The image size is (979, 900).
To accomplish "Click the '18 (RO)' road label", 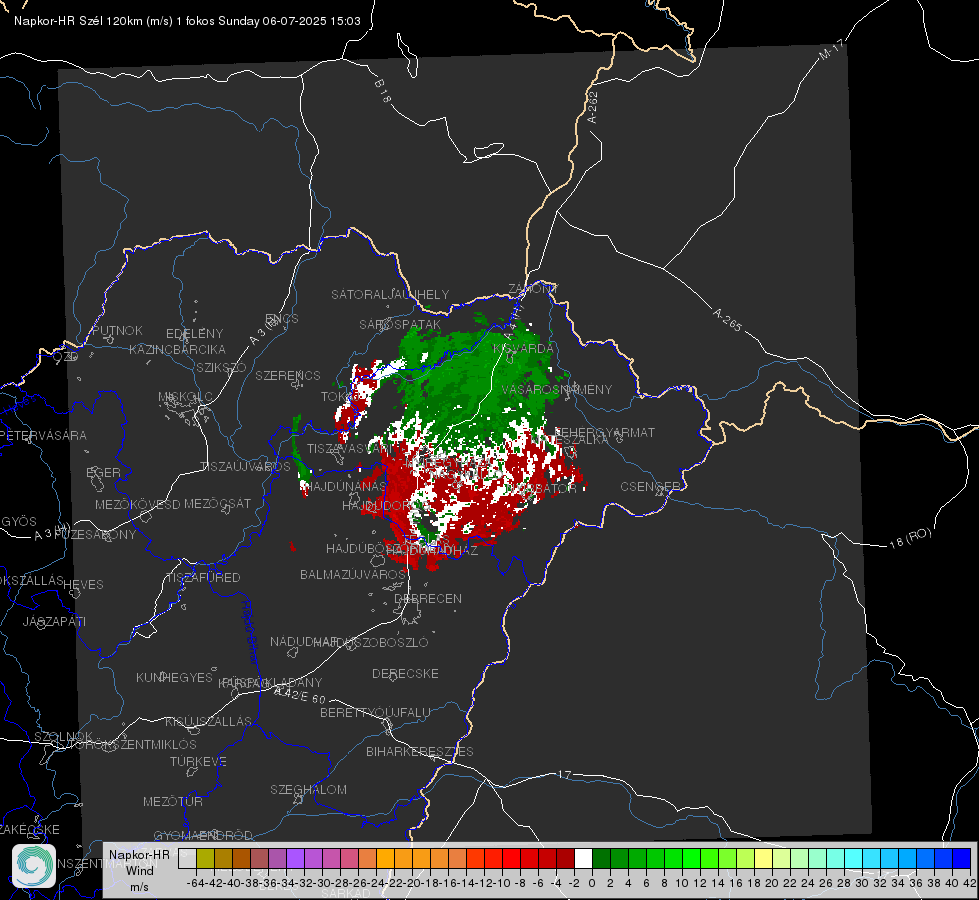I will point(910,538).
